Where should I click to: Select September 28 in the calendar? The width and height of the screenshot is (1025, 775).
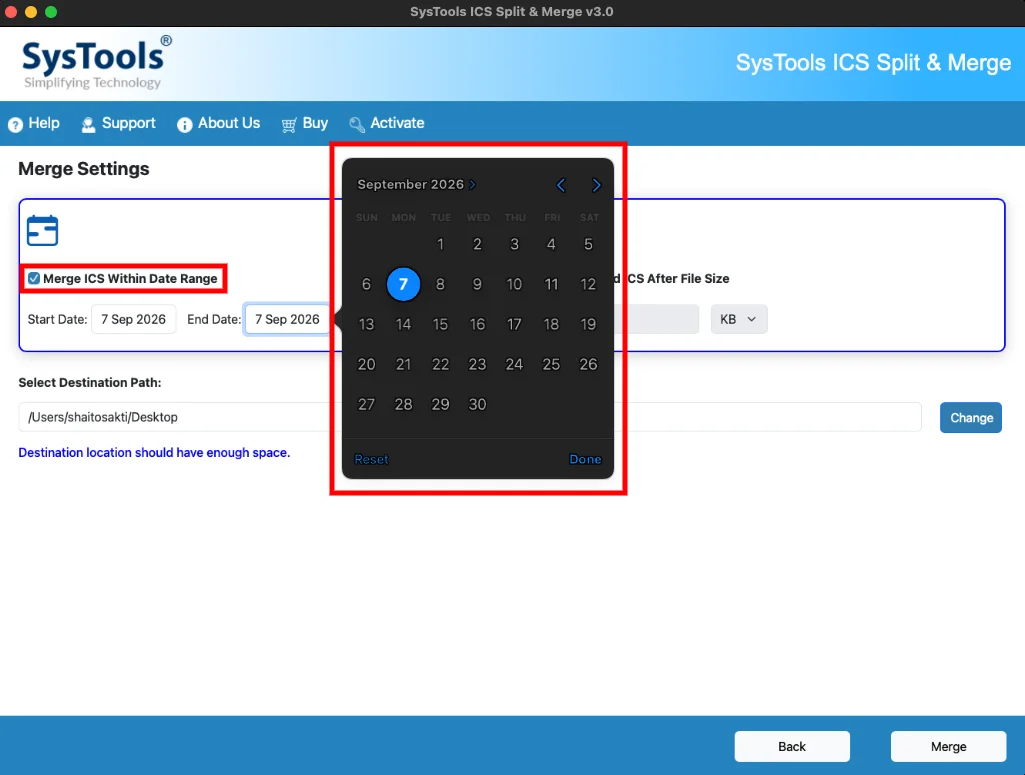(403, 404)
